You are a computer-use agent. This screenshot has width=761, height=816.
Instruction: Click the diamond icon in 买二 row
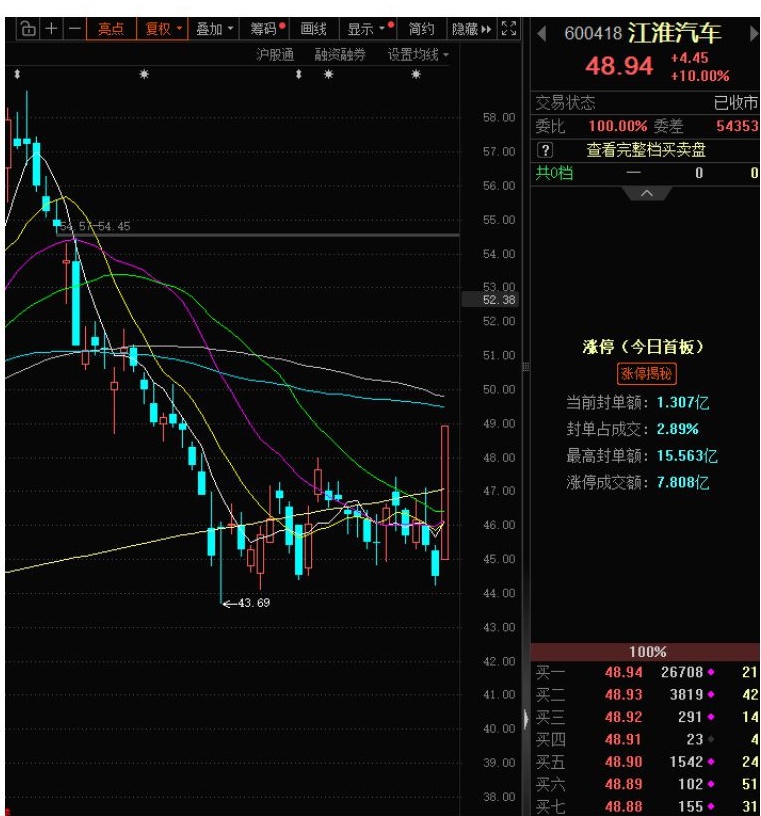(x=711, y=695)
